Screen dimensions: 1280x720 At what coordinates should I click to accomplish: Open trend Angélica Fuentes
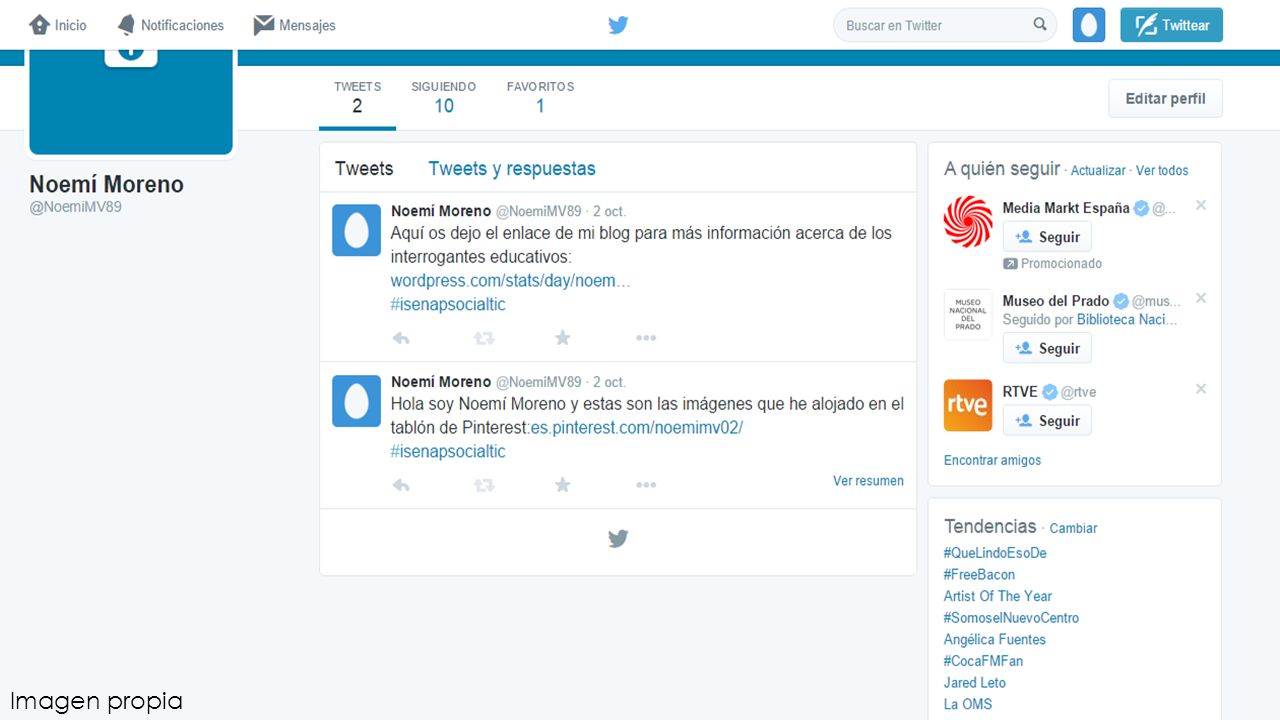[995, 640]
